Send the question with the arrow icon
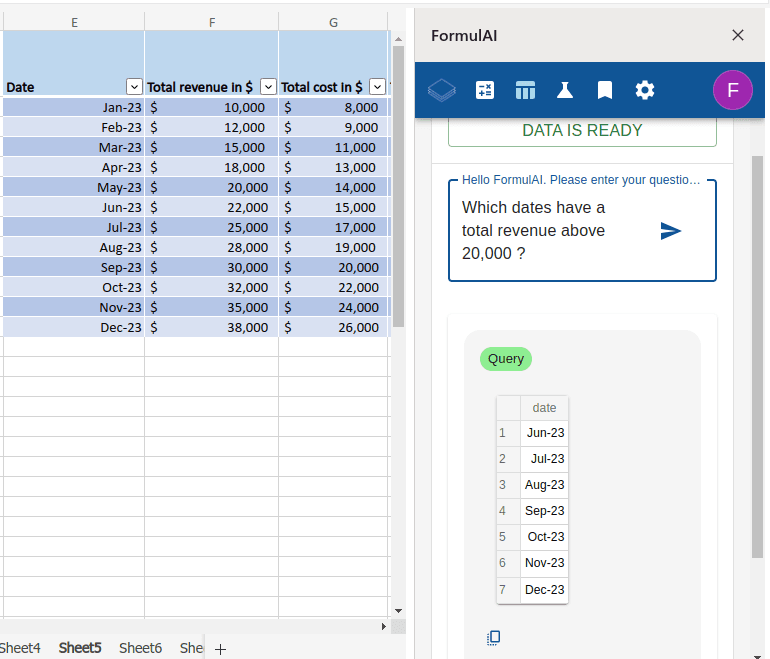This screenshot has width=770, height=659. tap(671, 231)
